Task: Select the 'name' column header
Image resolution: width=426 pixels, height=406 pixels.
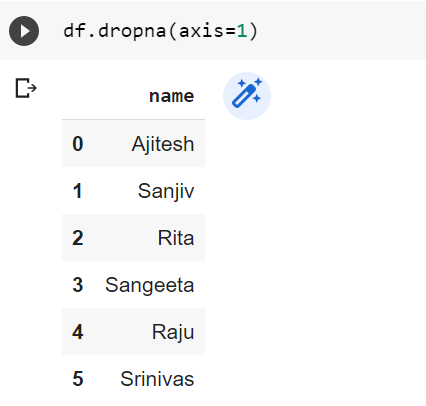Action: [171, 96]
